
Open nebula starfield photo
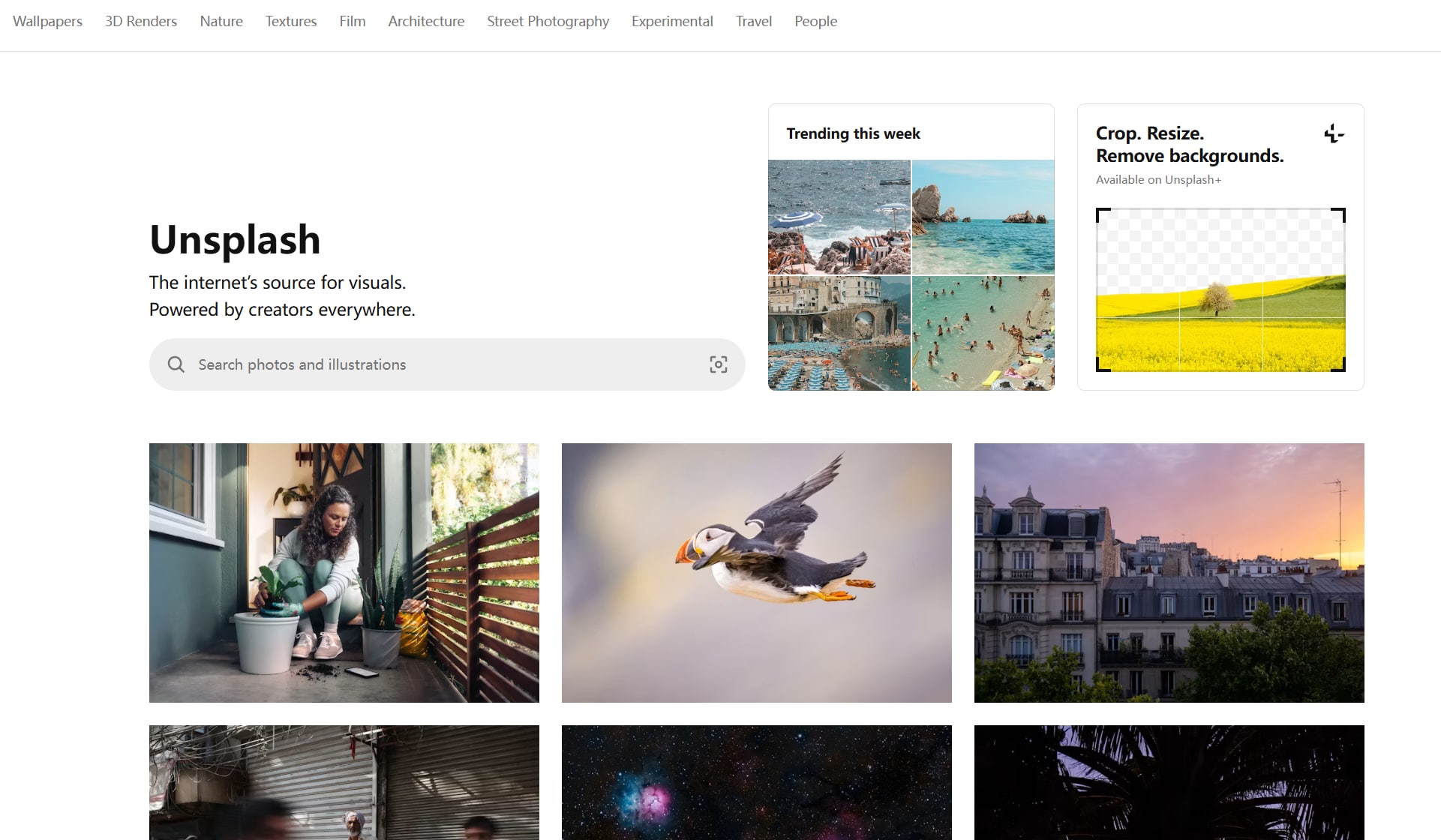point(757,782)
